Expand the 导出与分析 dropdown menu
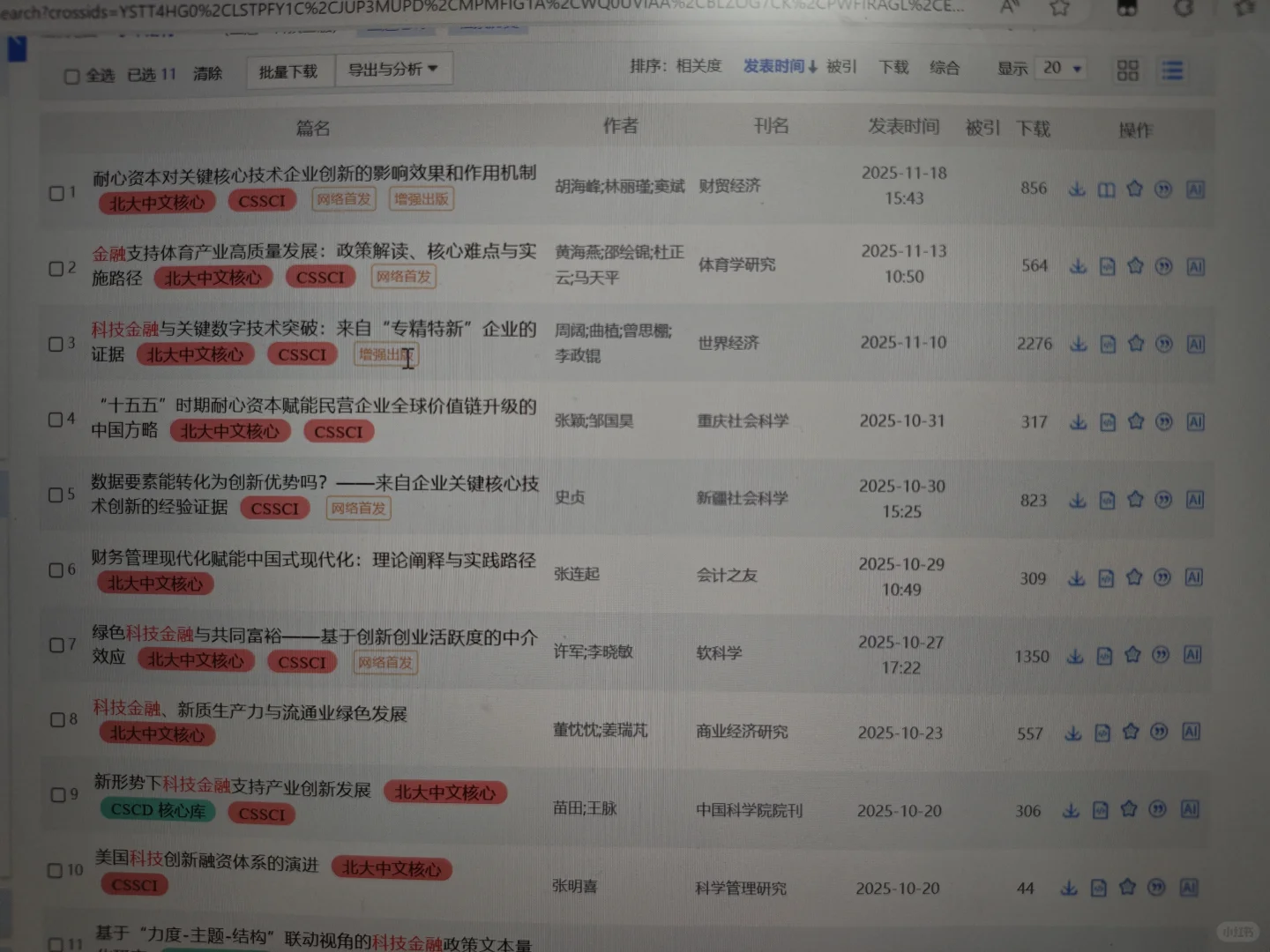Viewport: 1270px width, 952px height. pos(394,68)
